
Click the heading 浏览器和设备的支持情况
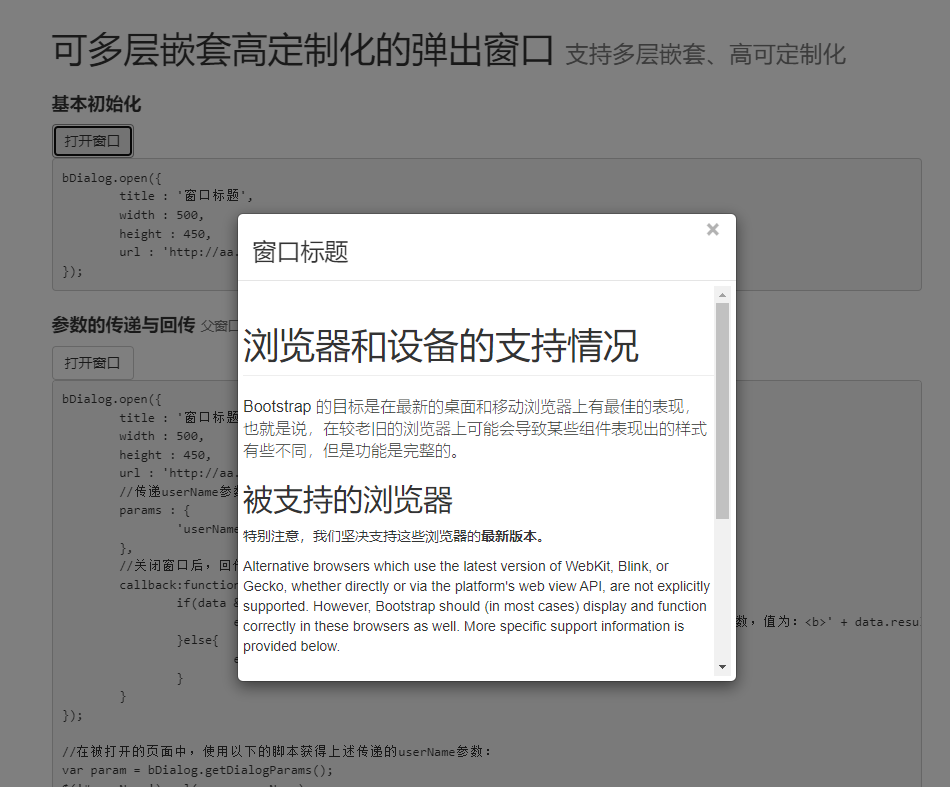(x=440, y=346)
